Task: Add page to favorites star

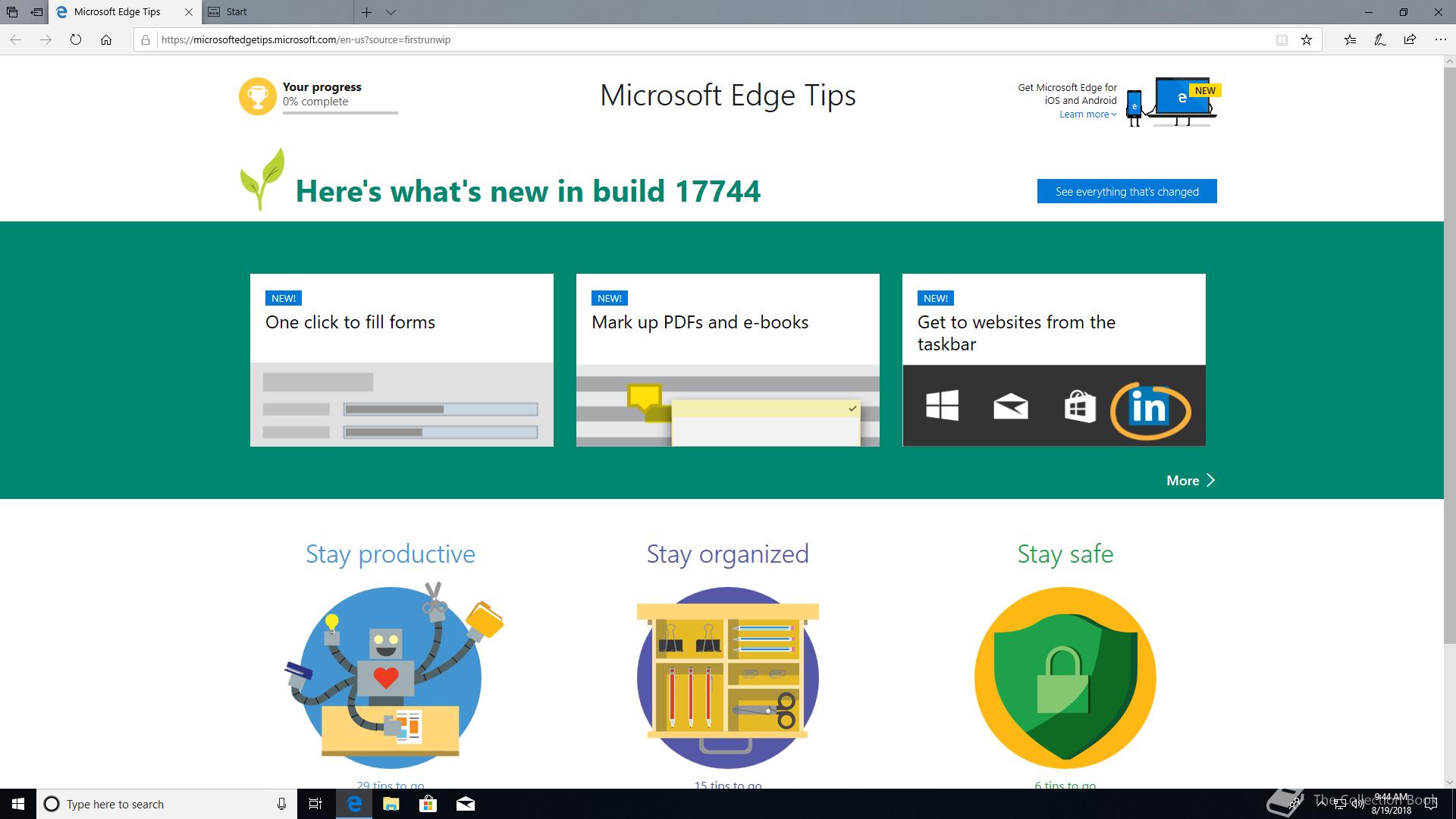Action: (1307, 40)
